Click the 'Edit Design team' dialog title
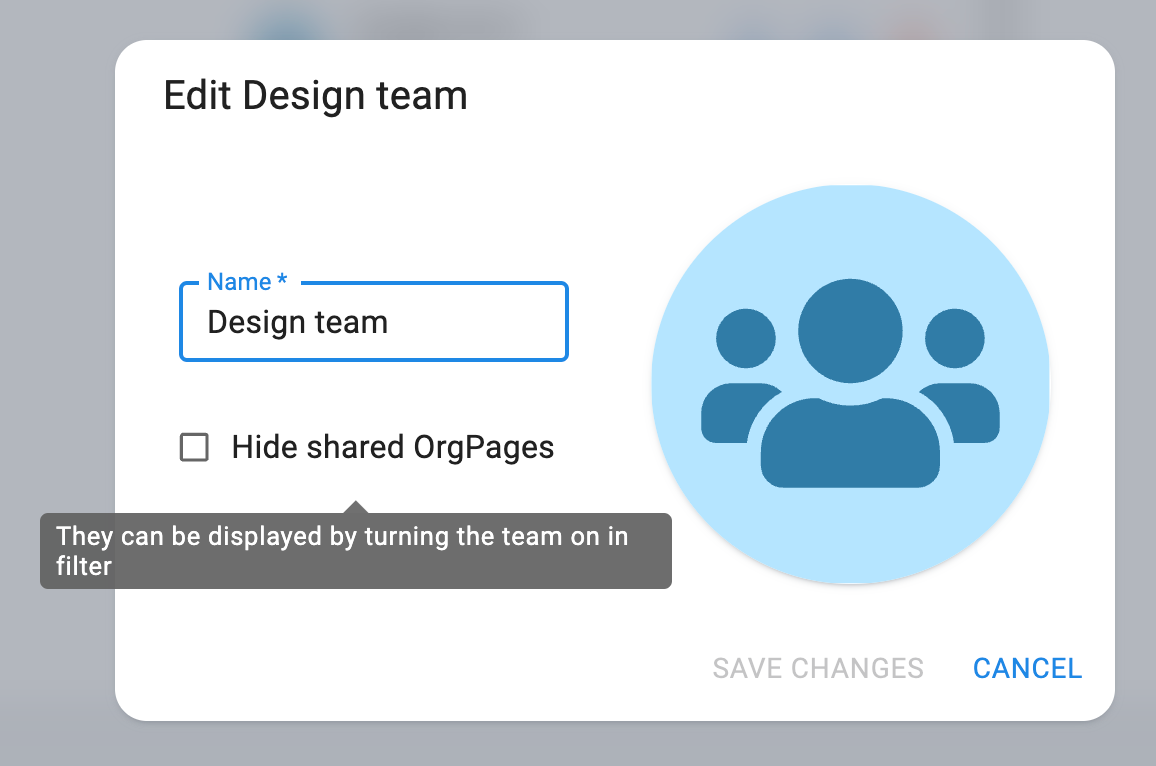 tap(315, 96)
